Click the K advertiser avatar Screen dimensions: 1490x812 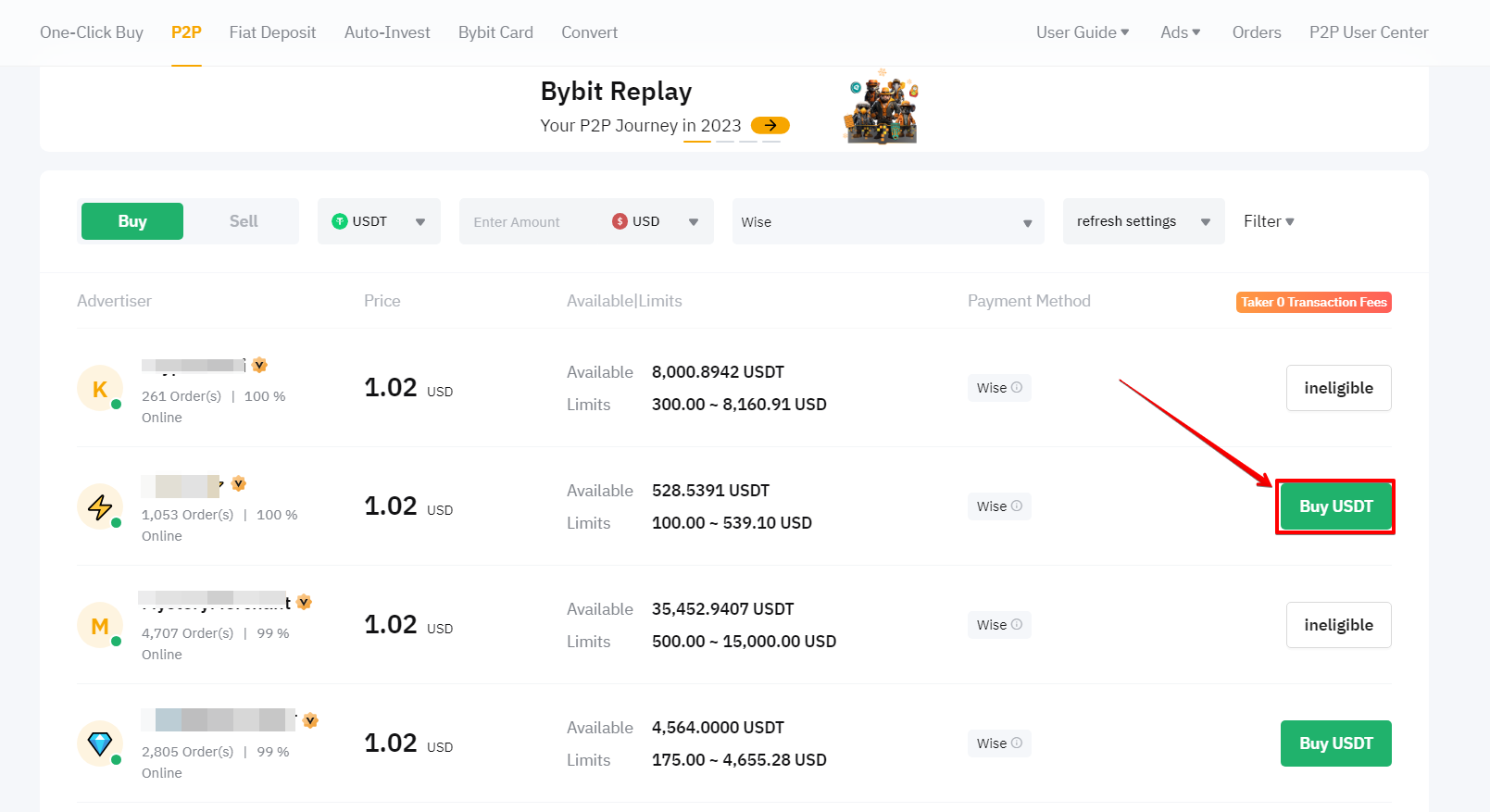coord(100,388)
